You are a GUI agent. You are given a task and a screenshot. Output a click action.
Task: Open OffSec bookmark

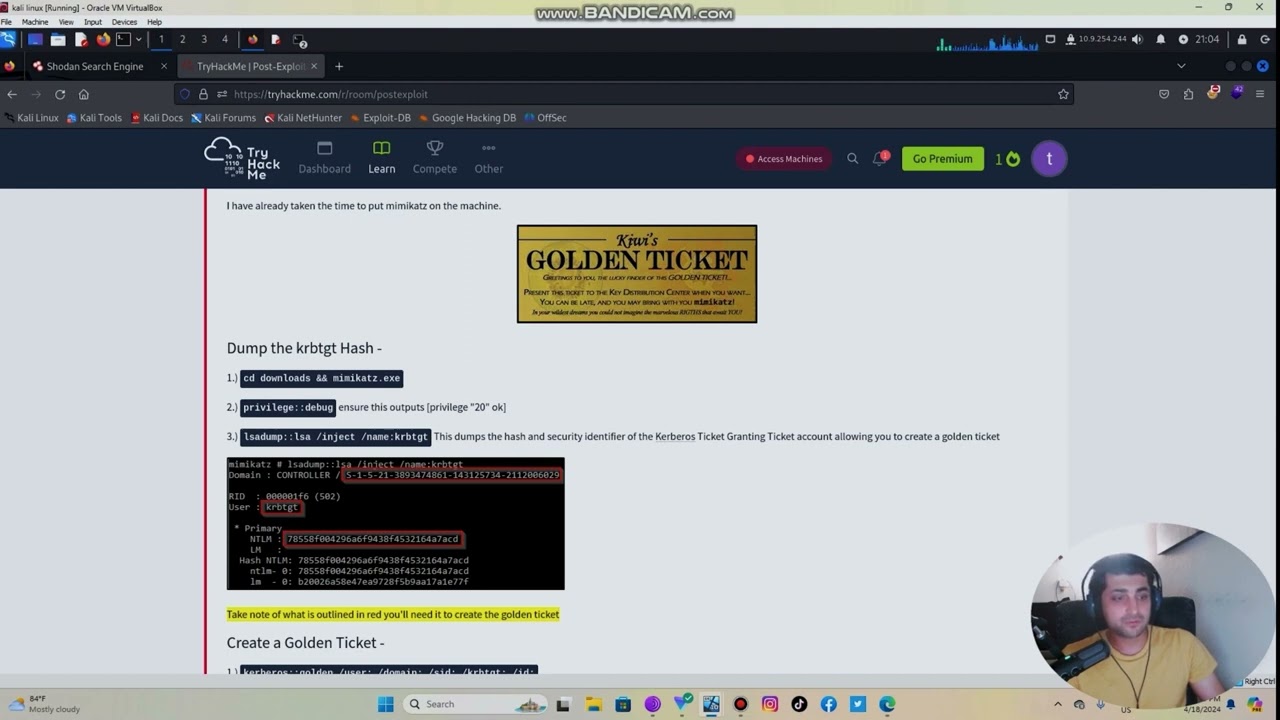click(x=545, y=118)
